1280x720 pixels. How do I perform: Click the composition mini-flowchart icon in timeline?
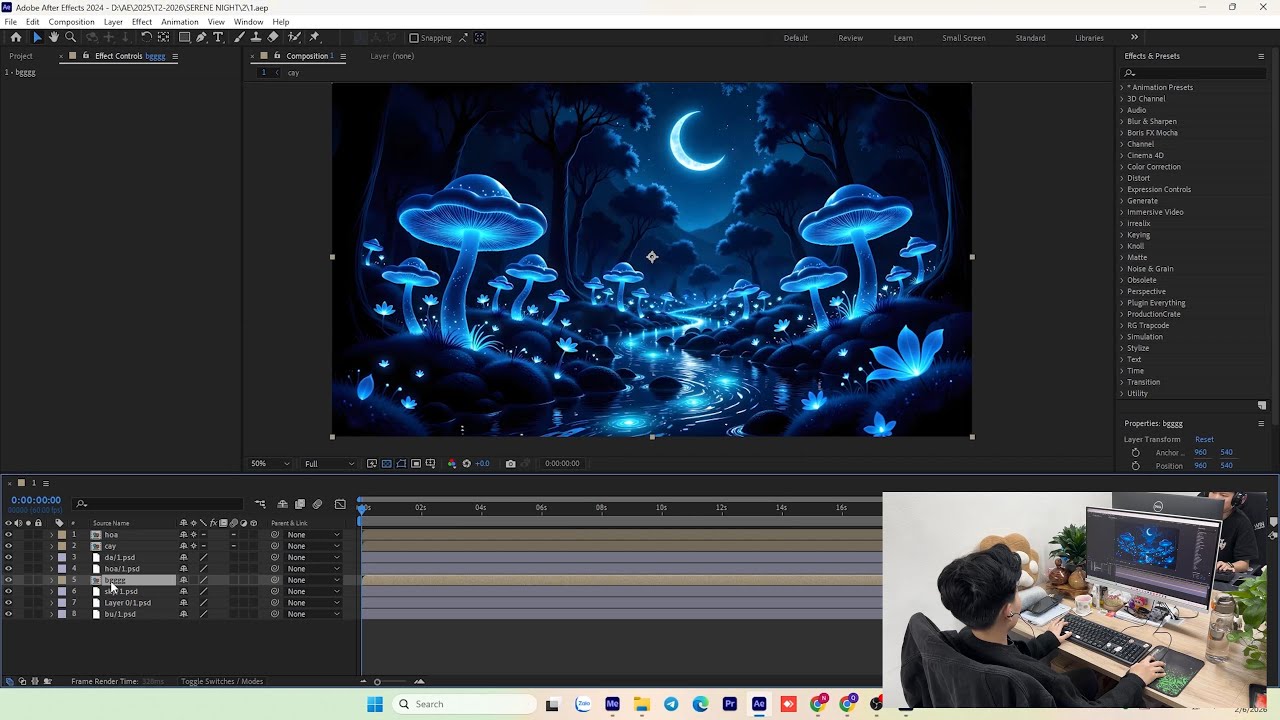point(260,504)
